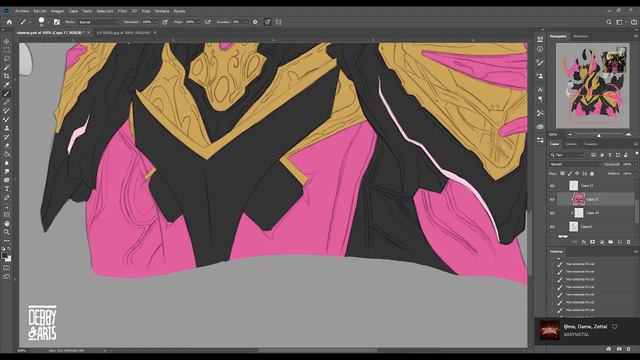Toggle lock all padlock icon

592,173
